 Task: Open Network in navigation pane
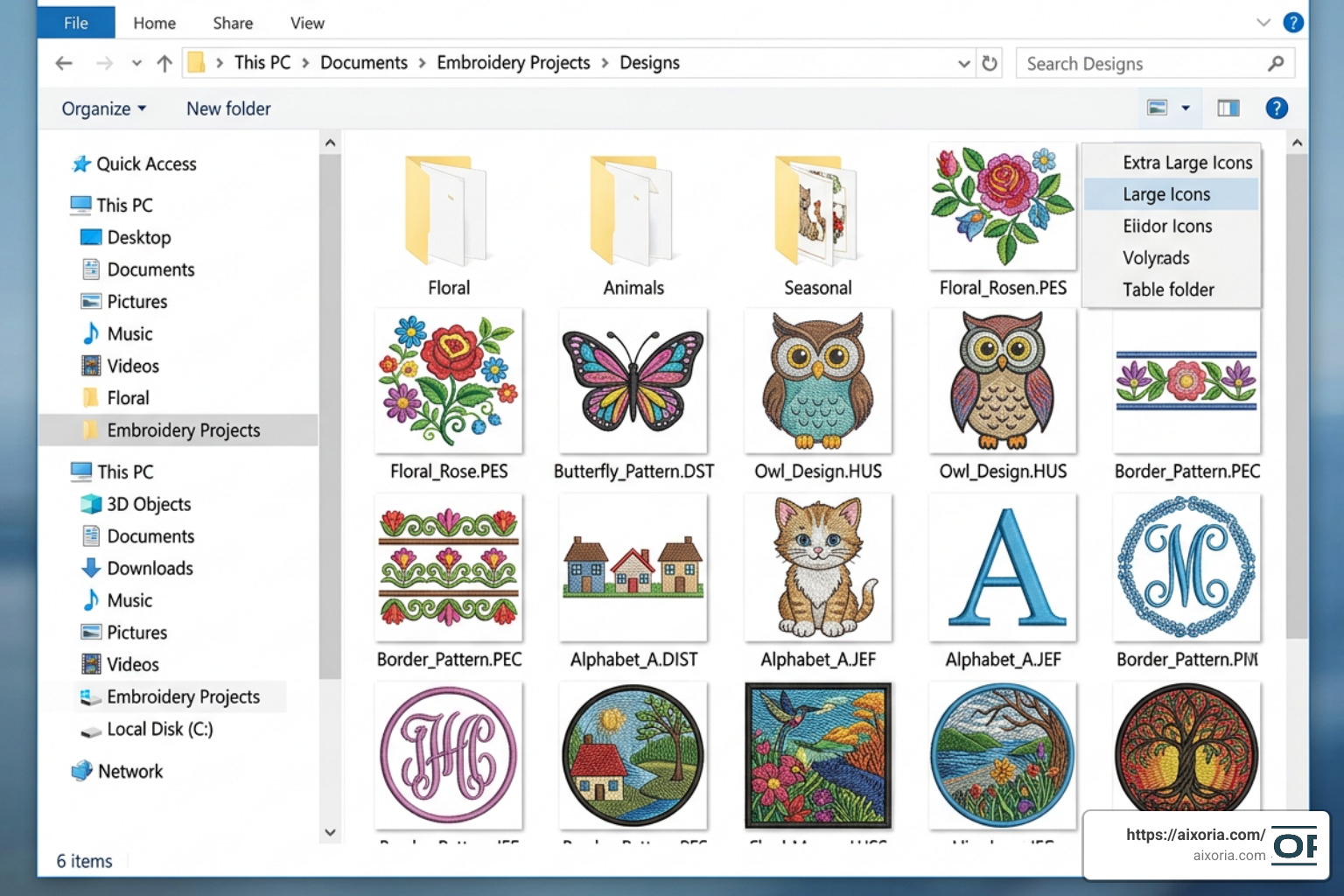coord(116,771)
